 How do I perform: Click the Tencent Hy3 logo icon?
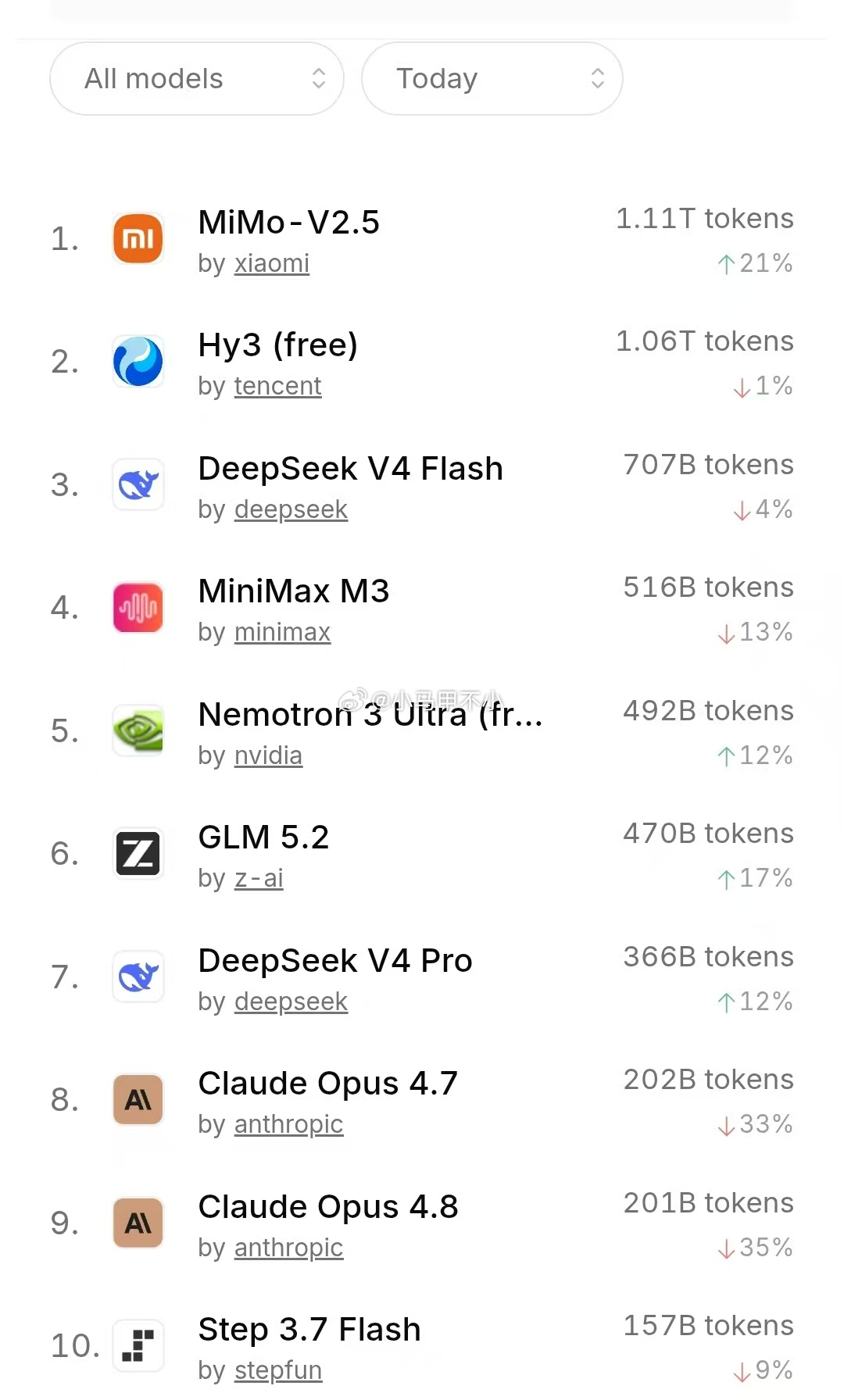tap(138, 362)
